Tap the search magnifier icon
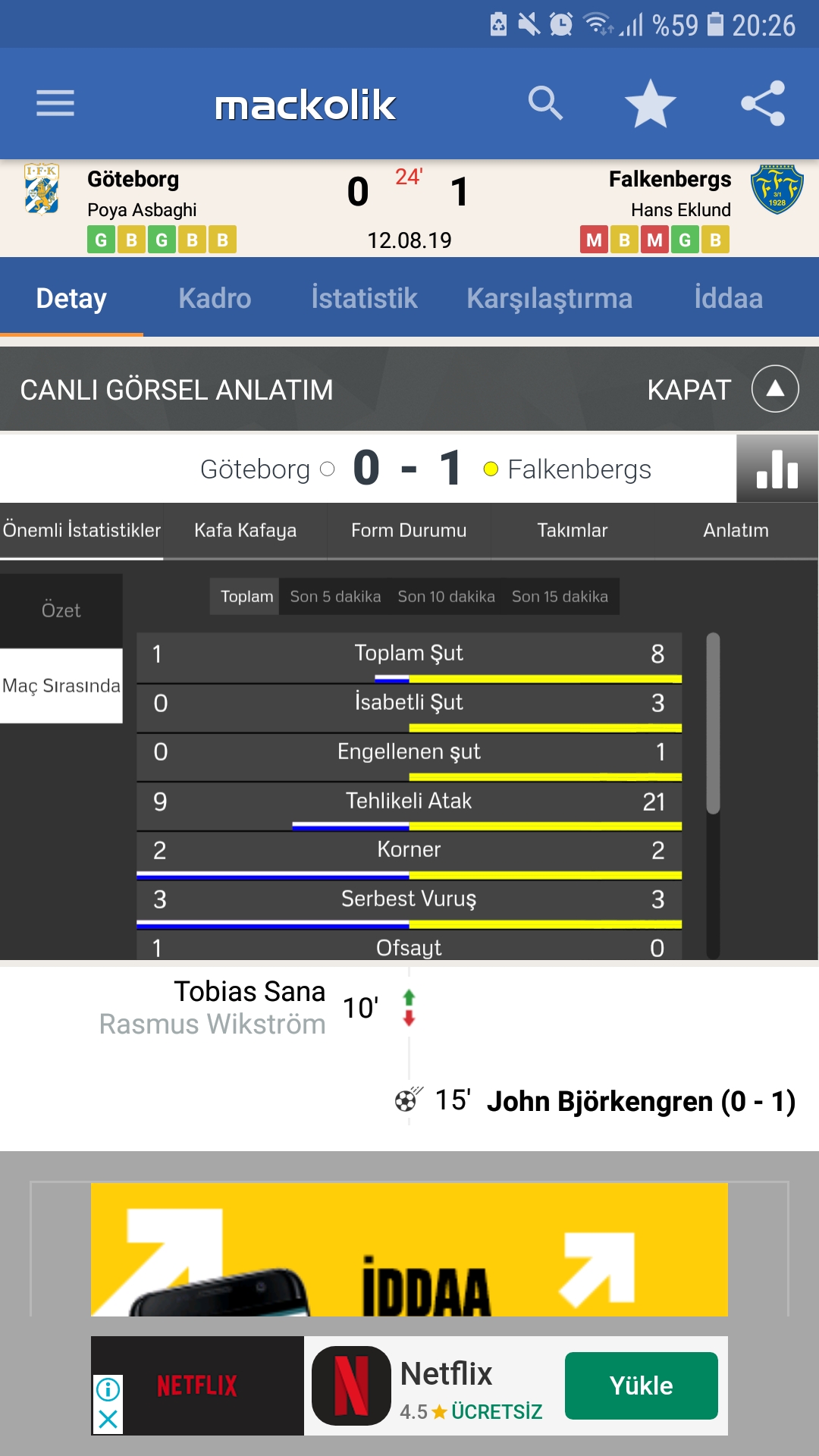This screenshot has width=819, height=1456. click(x=545, y=103)
